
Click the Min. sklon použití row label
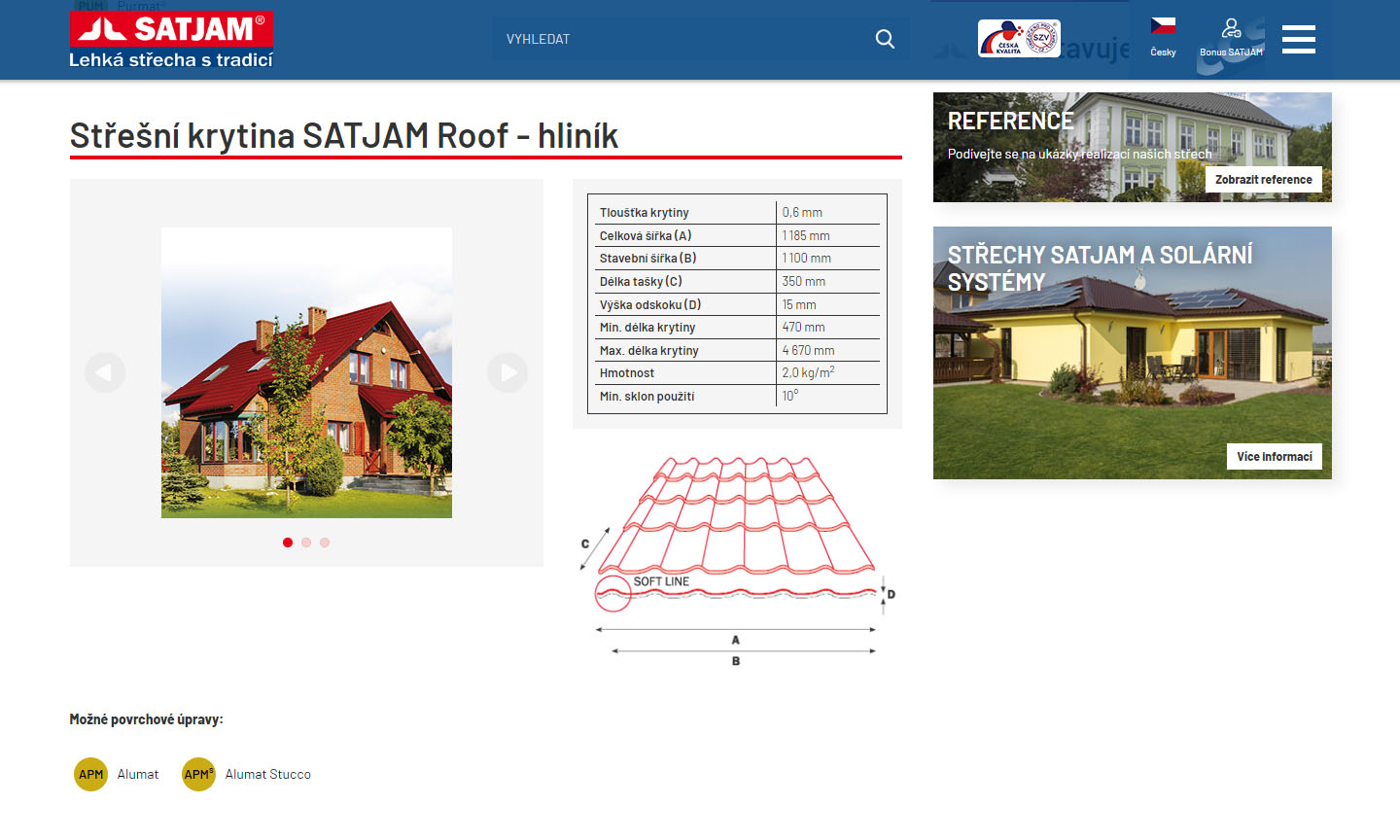click(x=647, y=397)
